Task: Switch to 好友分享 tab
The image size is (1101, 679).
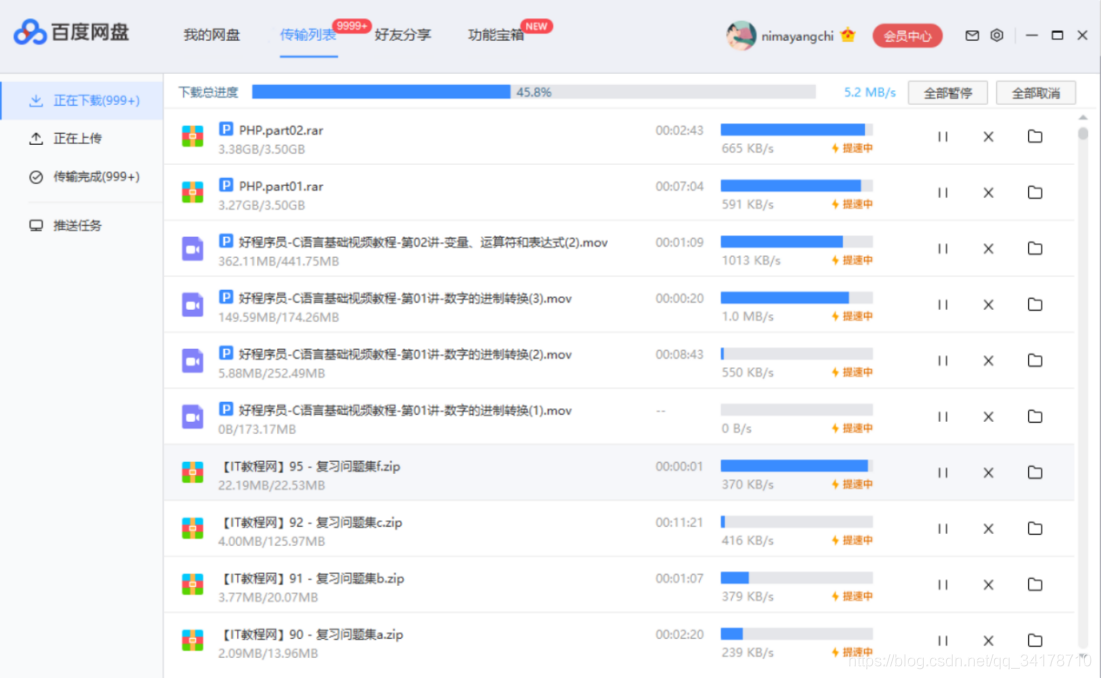Action: [402, 34]
